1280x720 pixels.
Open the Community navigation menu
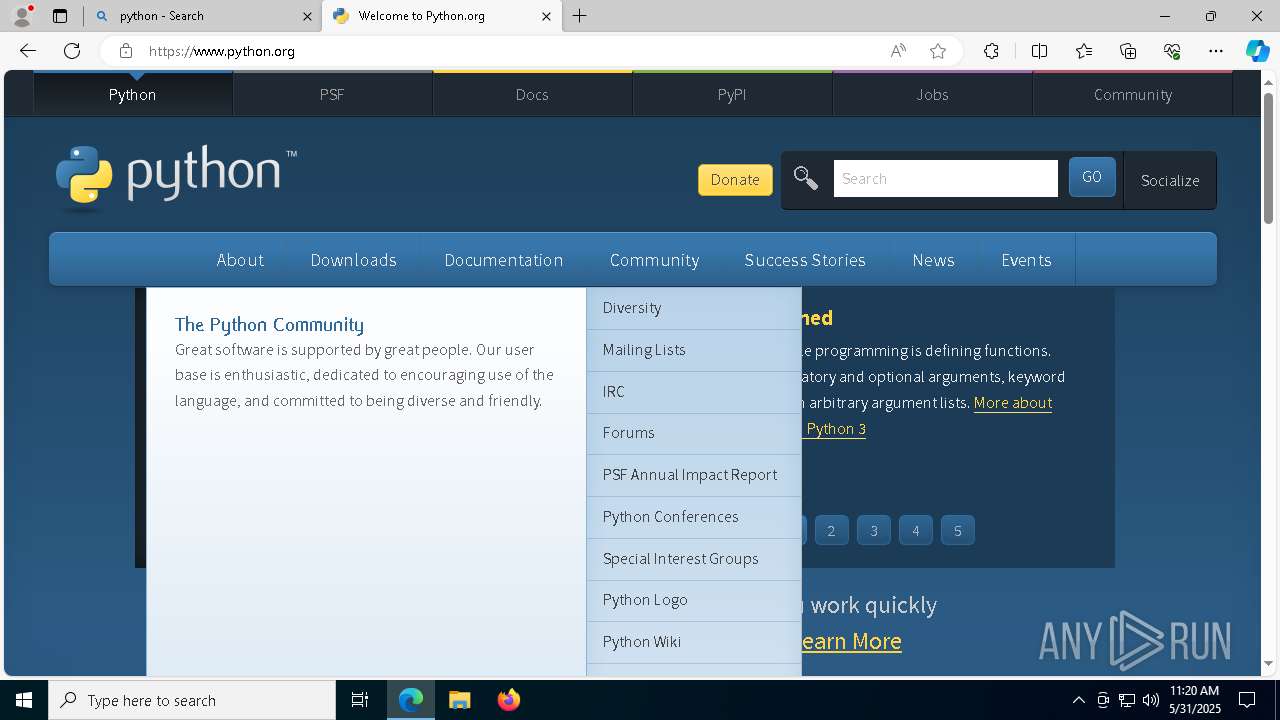pyautogui.click(x=654, y=260)
